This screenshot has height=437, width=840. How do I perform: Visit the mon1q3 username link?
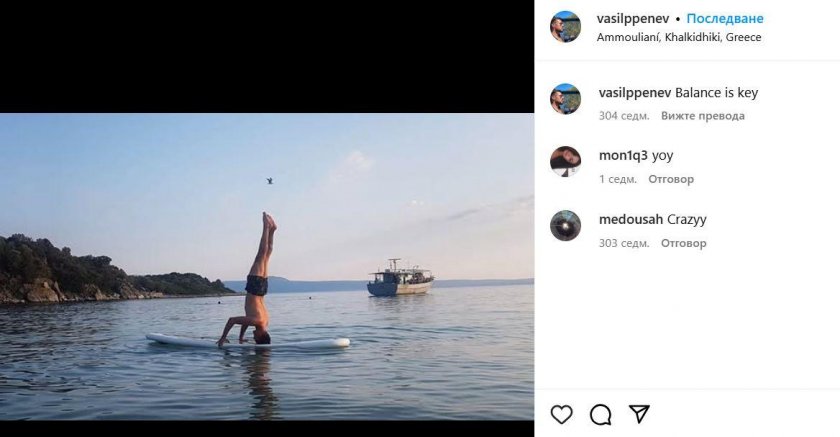pos(623,156)
